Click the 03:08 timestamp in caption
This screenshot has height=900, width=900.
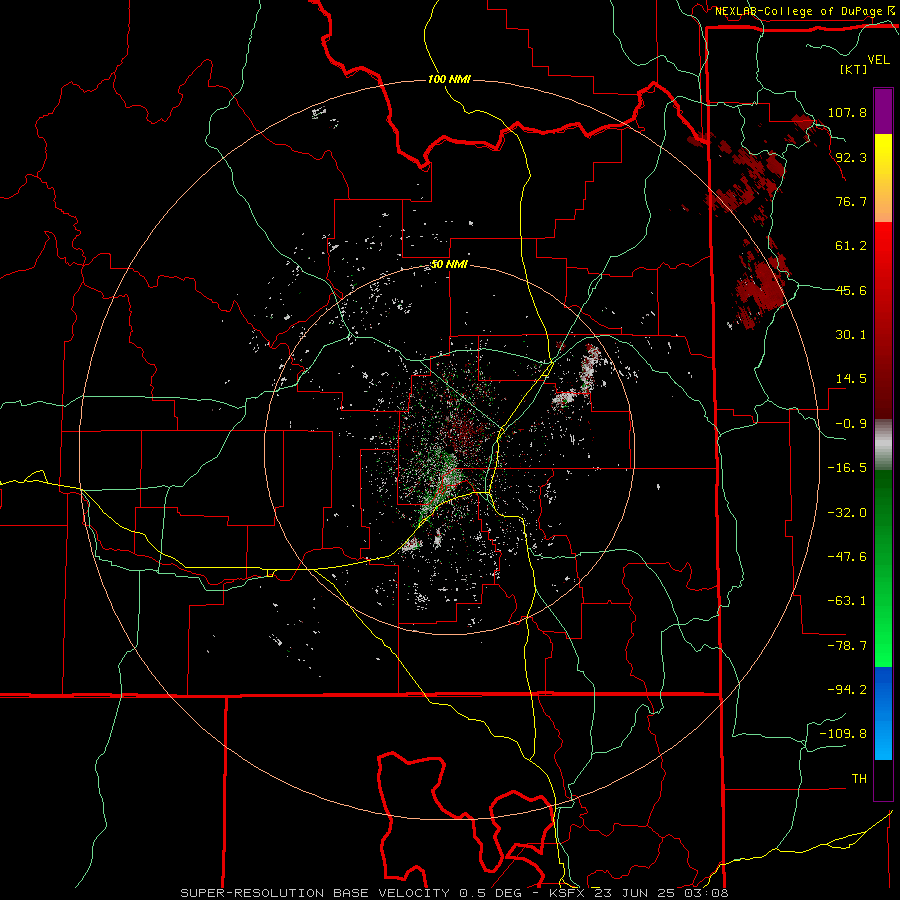point(707,893)
